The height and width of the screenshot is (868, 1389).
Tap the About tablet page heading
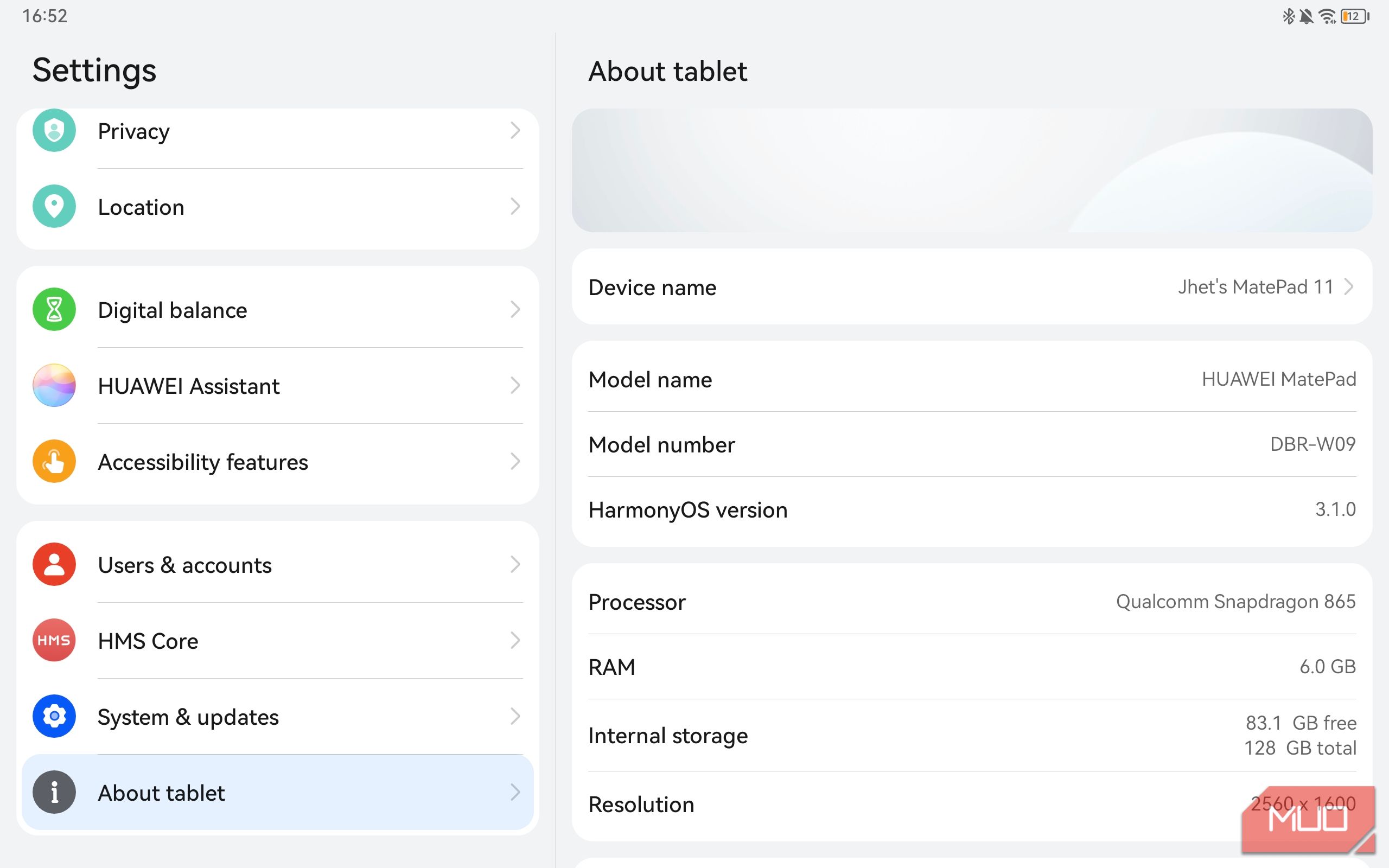click(x=667, y=71)
